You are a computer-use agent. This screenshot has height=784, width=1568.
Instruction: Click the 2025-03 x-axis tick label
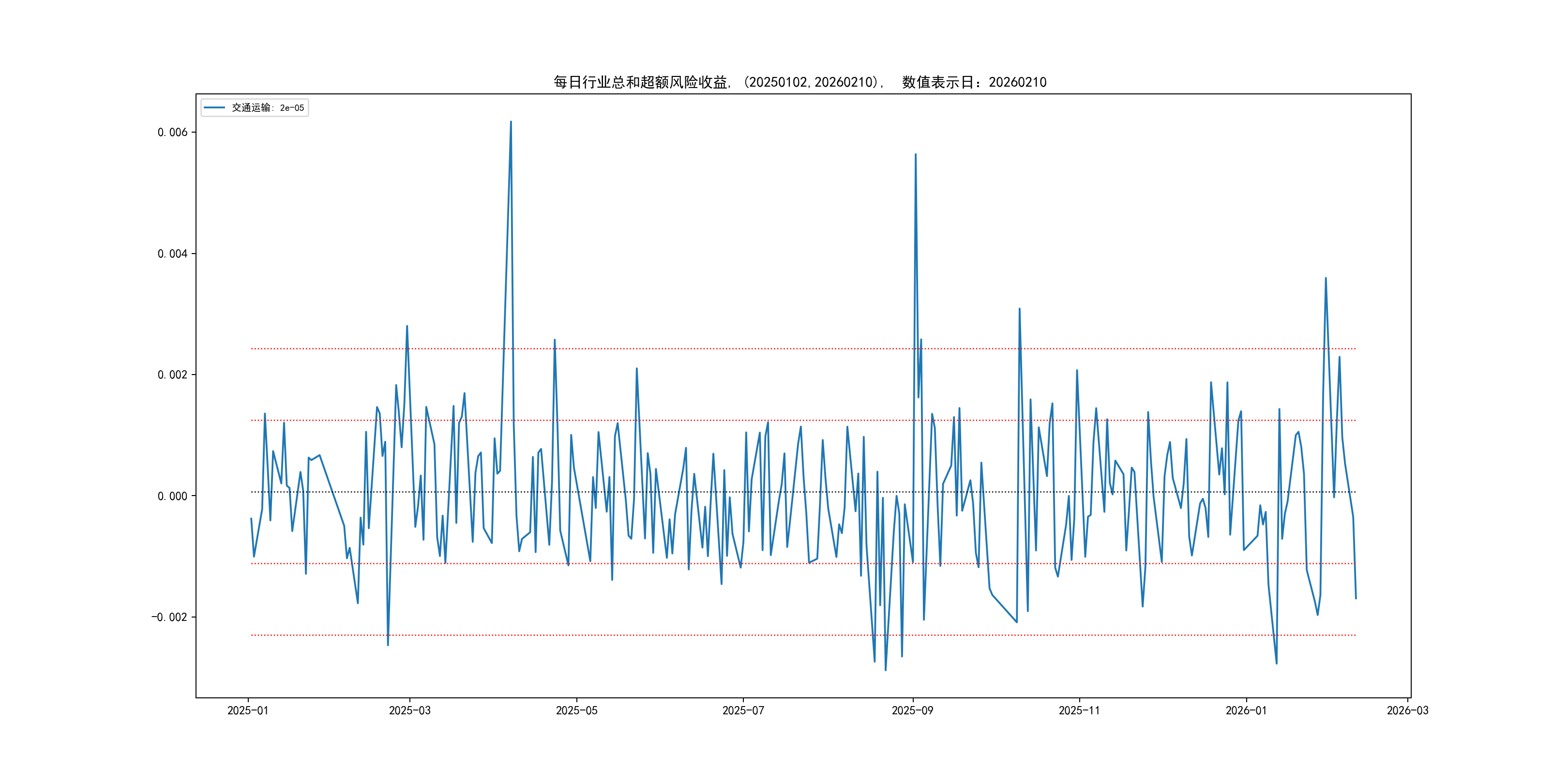[409, 710]
